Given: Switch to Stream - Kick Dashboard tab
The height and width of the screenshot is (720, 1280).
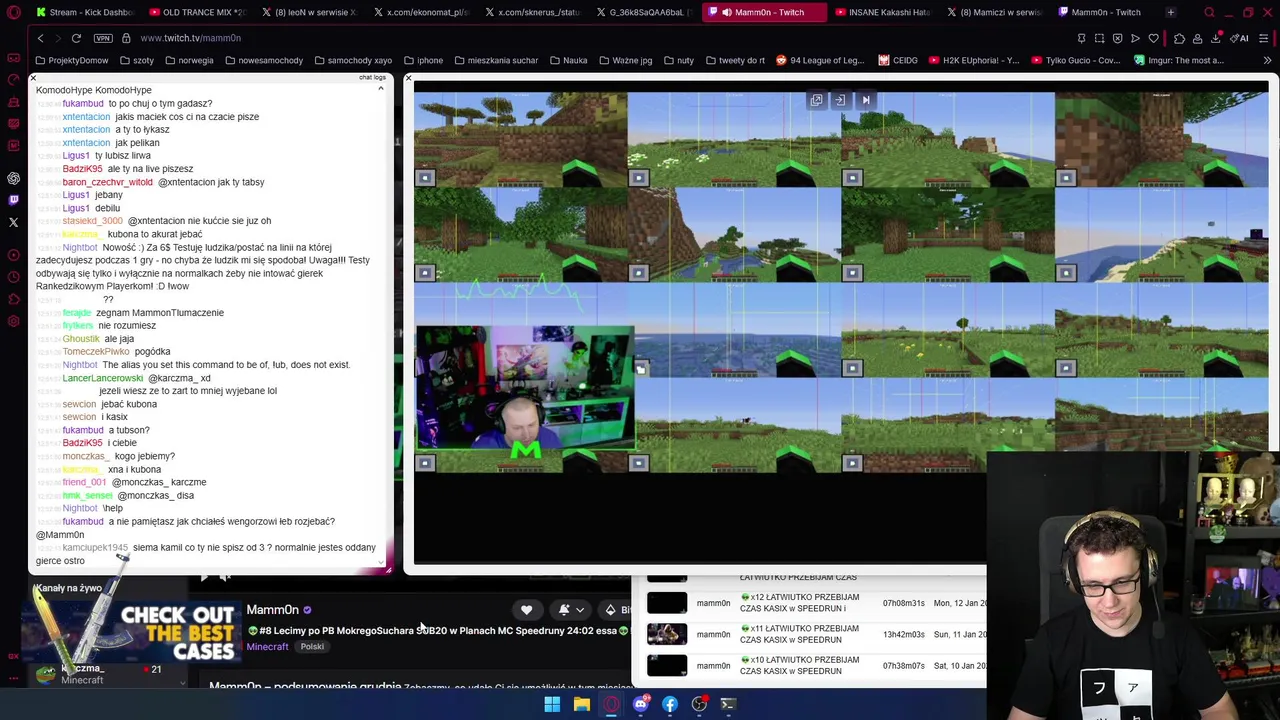Looking at the screenshot, I should (x=85, y=12).
